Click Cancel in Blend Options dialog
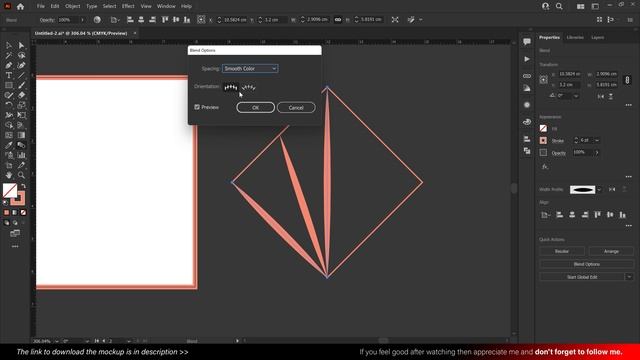 (x=296, y=107)
